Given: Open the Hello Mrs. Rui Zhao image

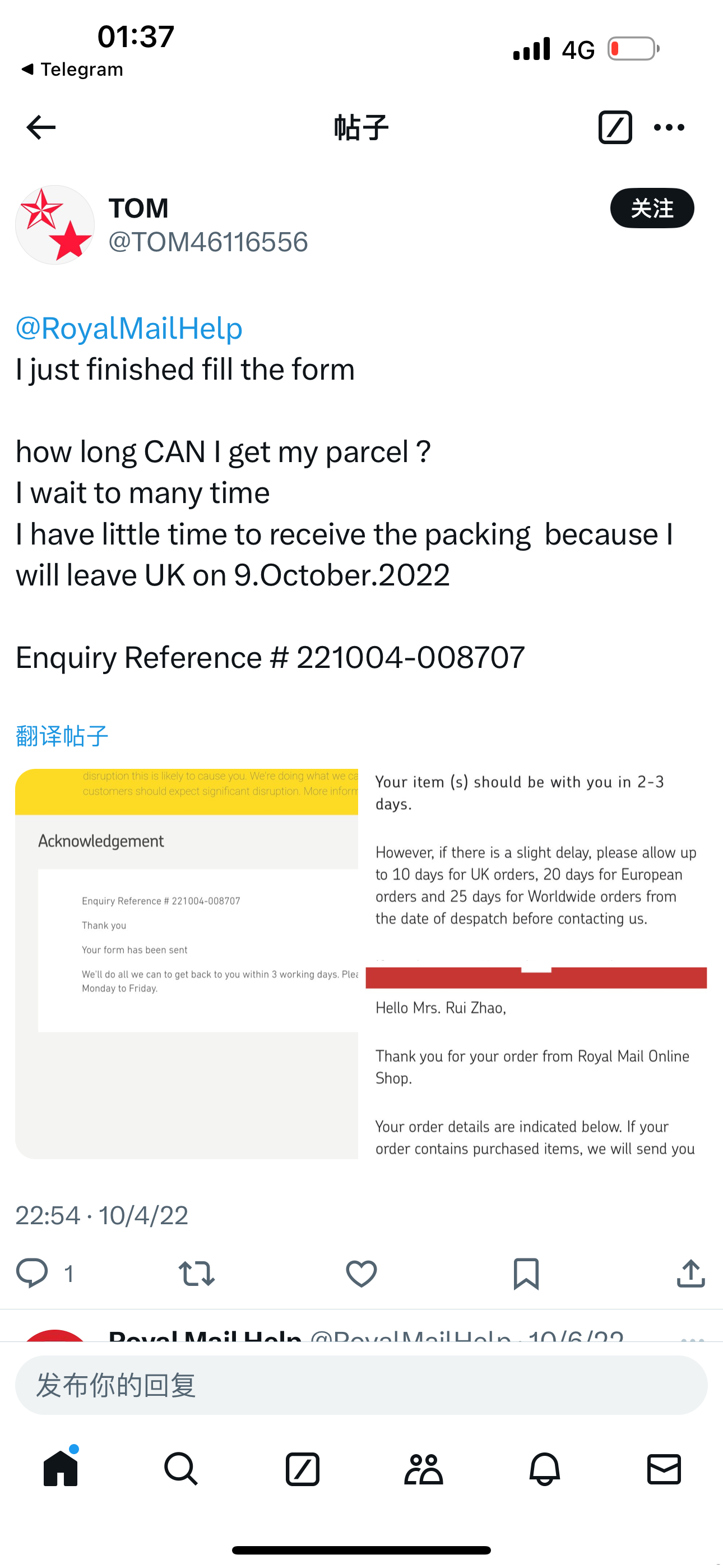Looking at the screenshot, I should pyautogui.click(x=536, y=1065).
